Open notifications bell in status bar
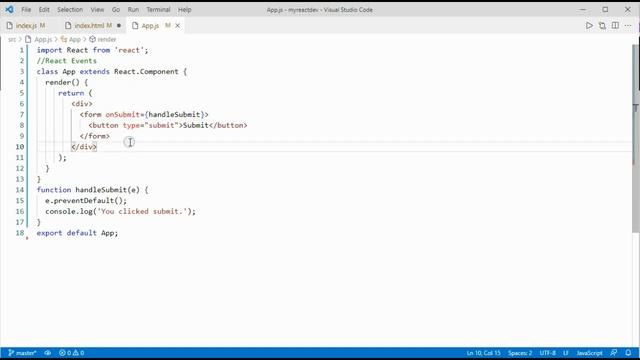The width and height of the screenshot is (640, 360). [628, 353]
